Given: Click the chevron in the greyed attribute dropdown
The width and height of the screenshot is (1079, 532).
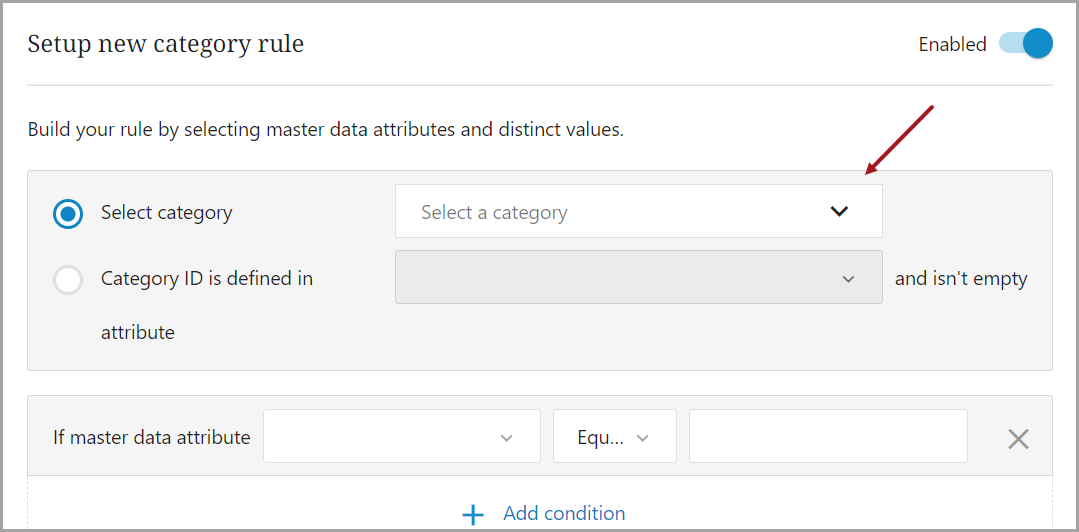Looking at the screenshot, I should pyautogui.click(x=848, y=279).
